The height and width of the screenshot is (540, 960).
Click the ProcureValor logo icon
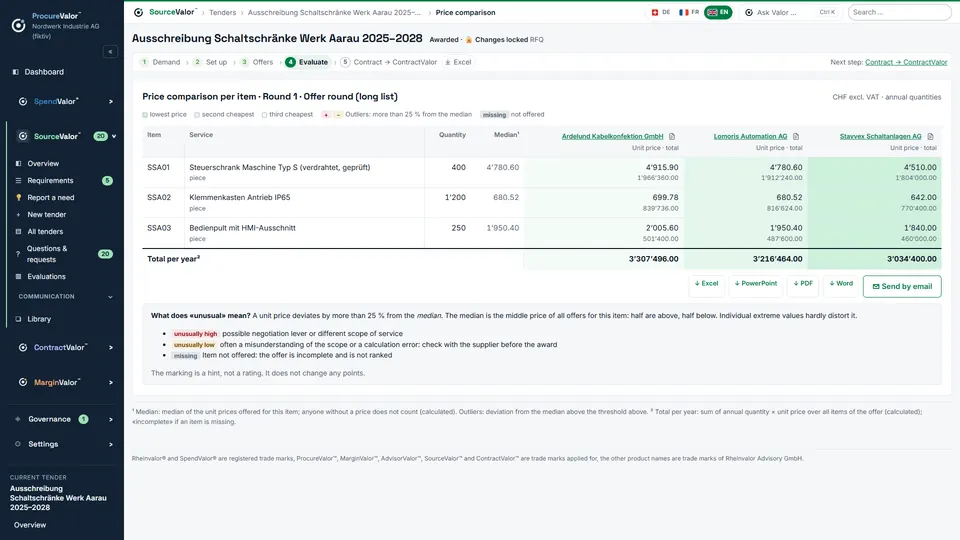[x=18, y=25]
